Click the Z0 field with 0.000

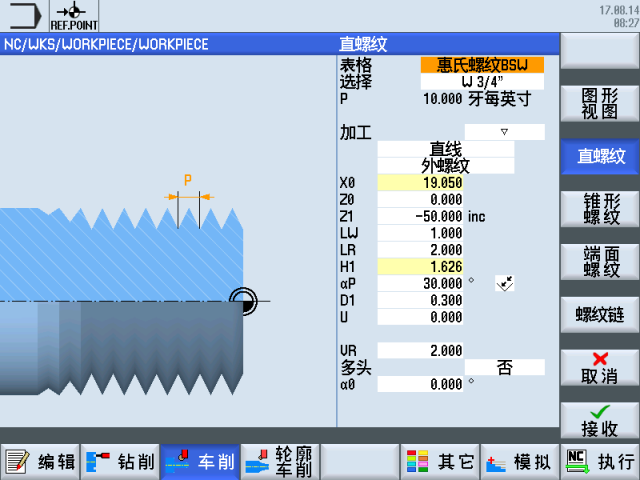[420, 199]
